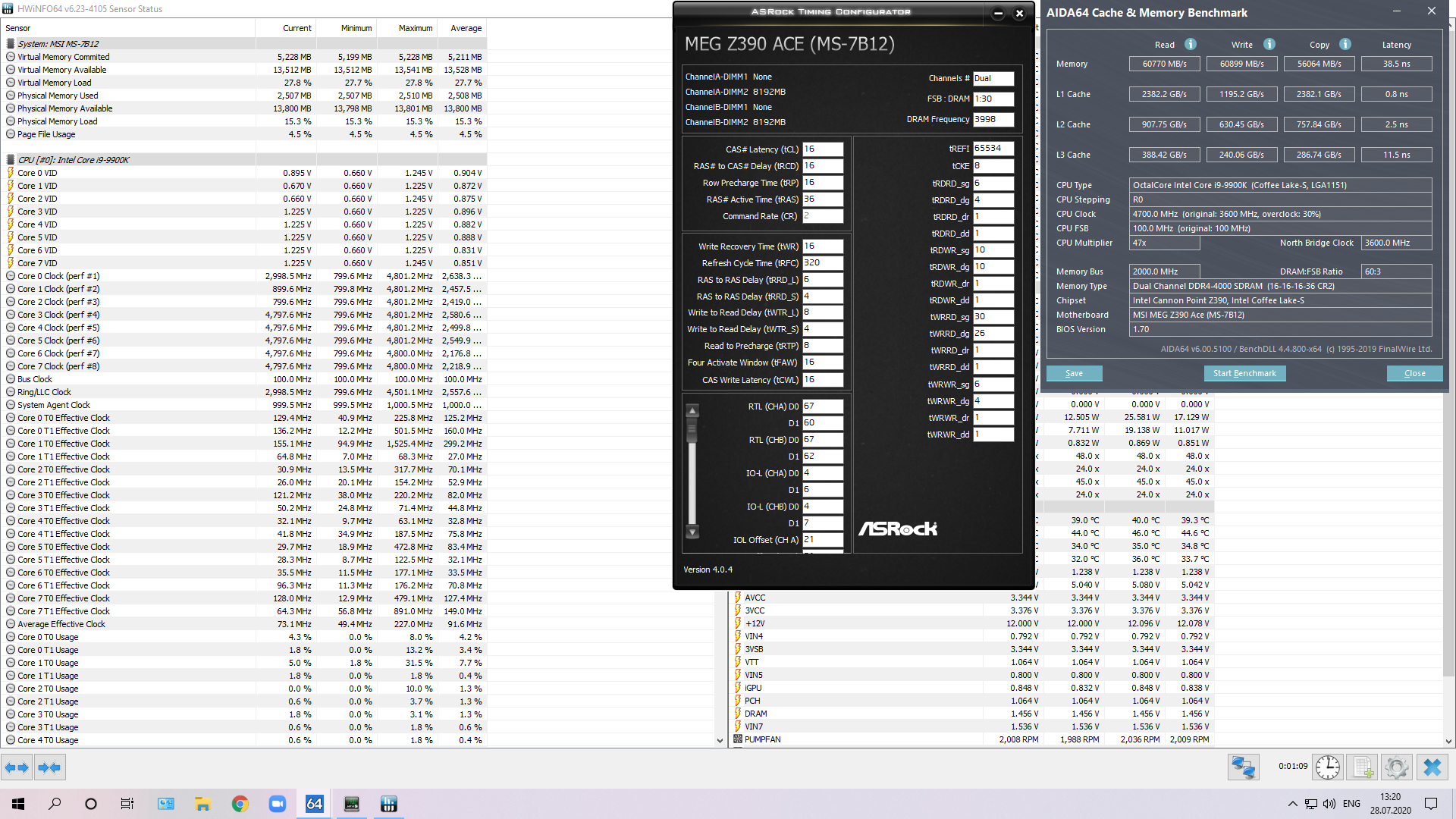Show hidden system tray icons
The height and width of the screenshot is (819, 1456).
tap(1292, 804)
